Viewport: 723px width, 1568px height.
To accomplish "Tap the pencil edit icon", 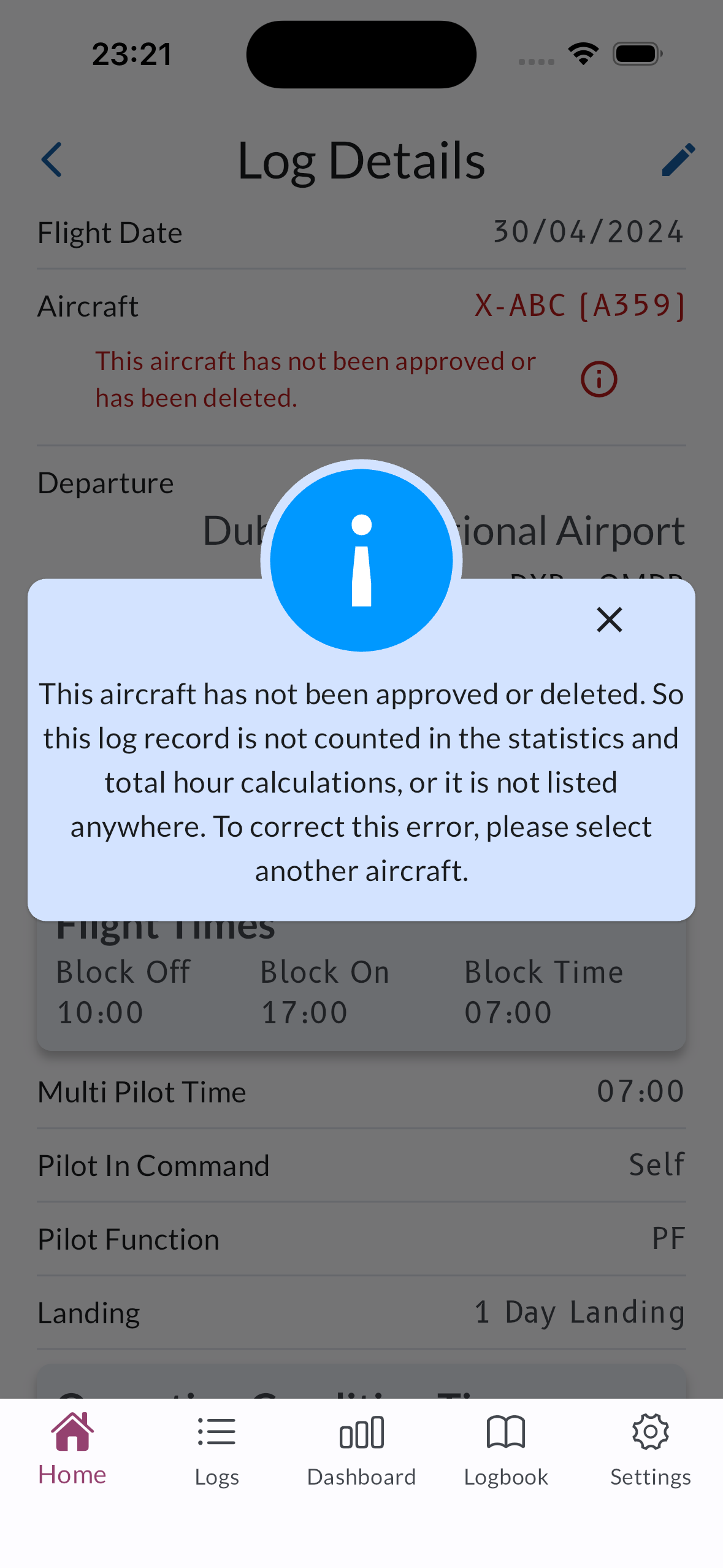I will 678,160.
